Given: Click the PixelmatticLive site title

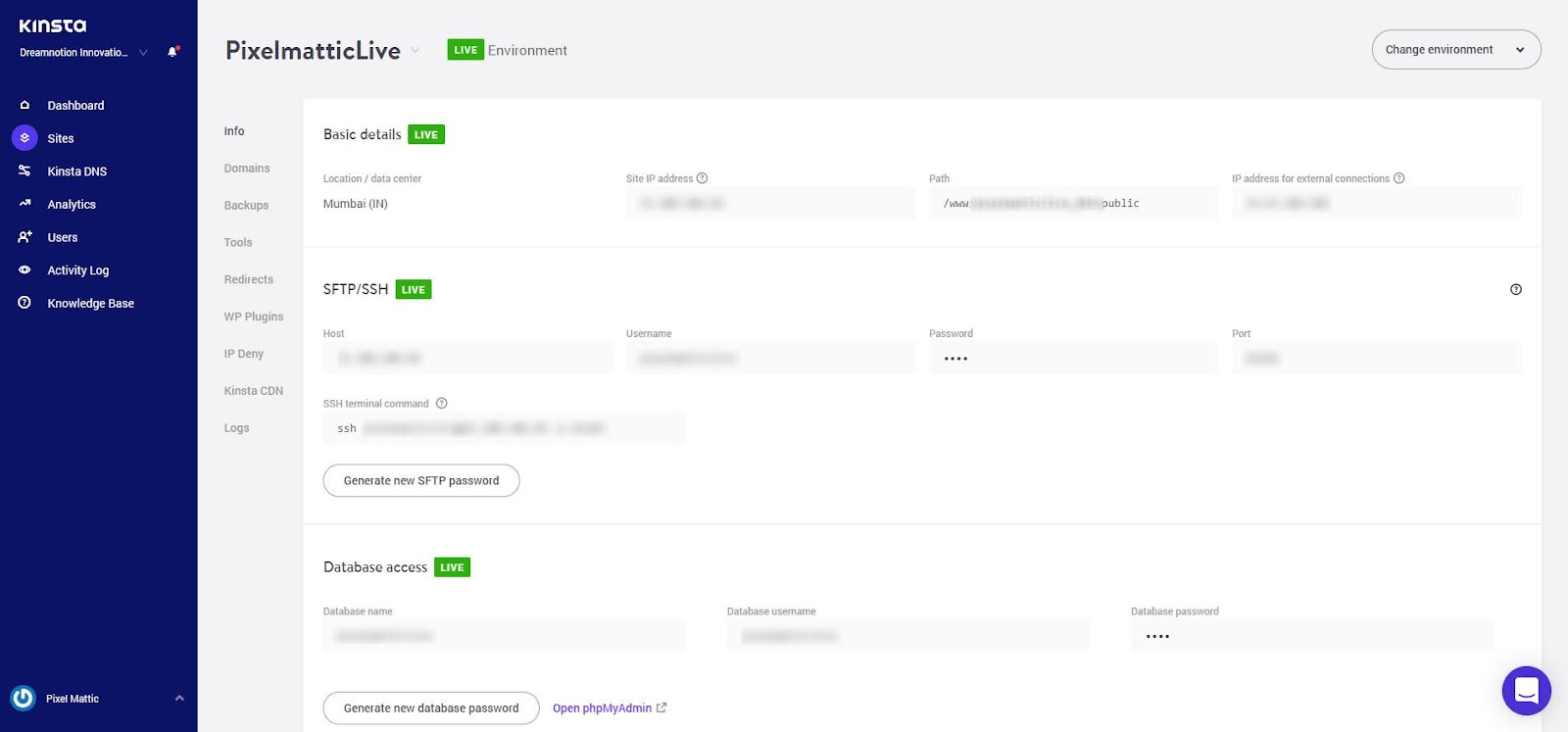Looking at the screenshot, I should pos(313,50).
